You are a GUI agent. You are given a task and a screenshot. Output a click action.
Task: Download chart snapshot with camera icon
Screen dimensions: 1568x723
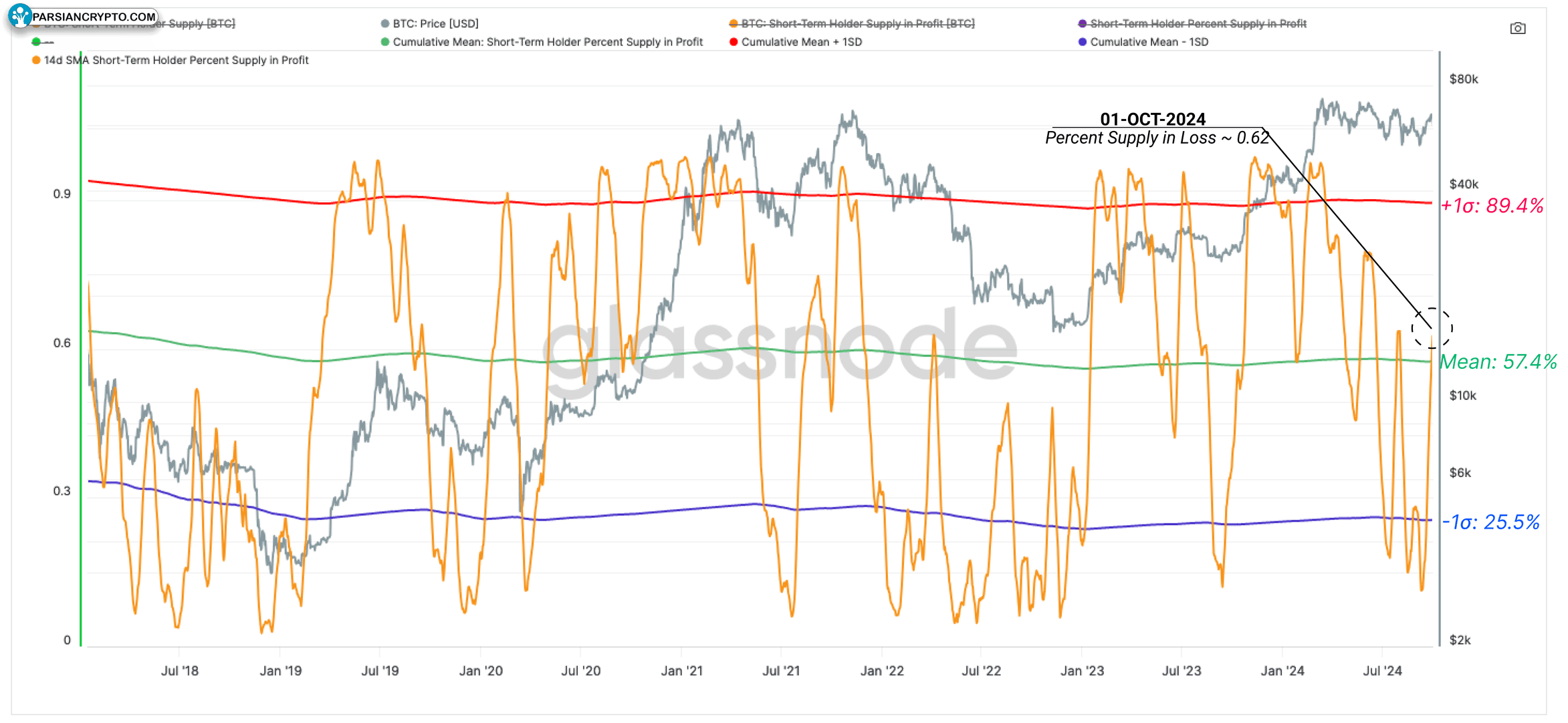point(1517,28)
